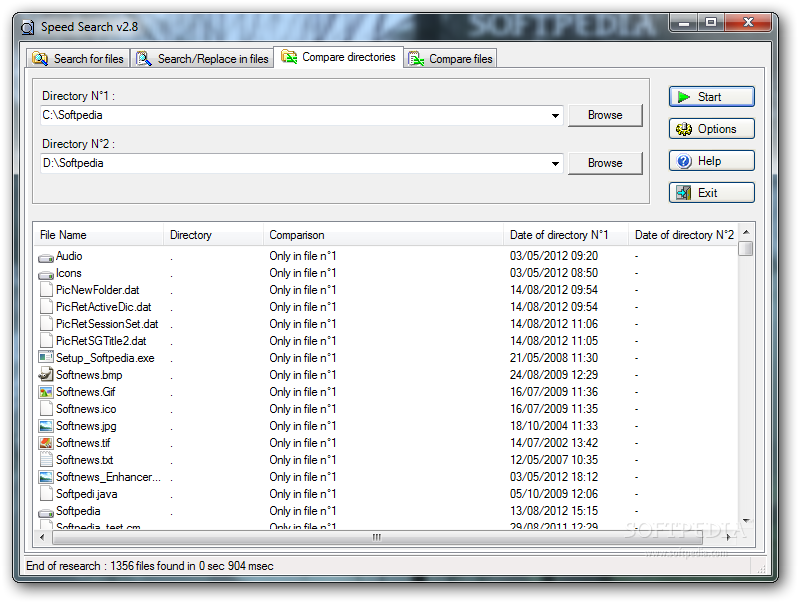This screenshot has height=603, width=799.
Task: Open Help
Action: (711, 161)
